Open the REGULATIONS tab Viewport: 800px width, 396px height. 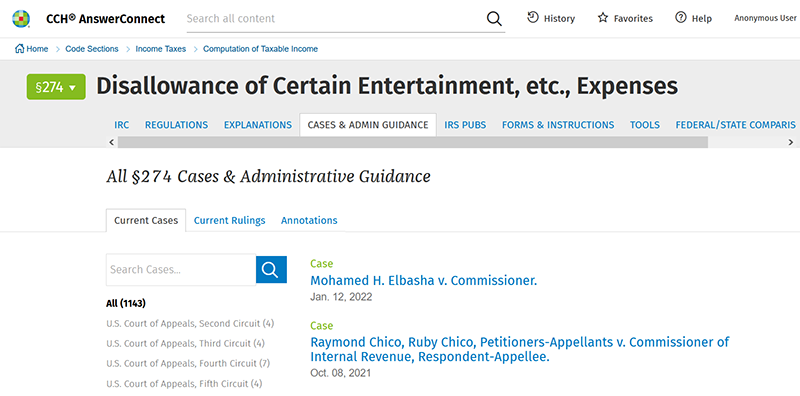177,125
